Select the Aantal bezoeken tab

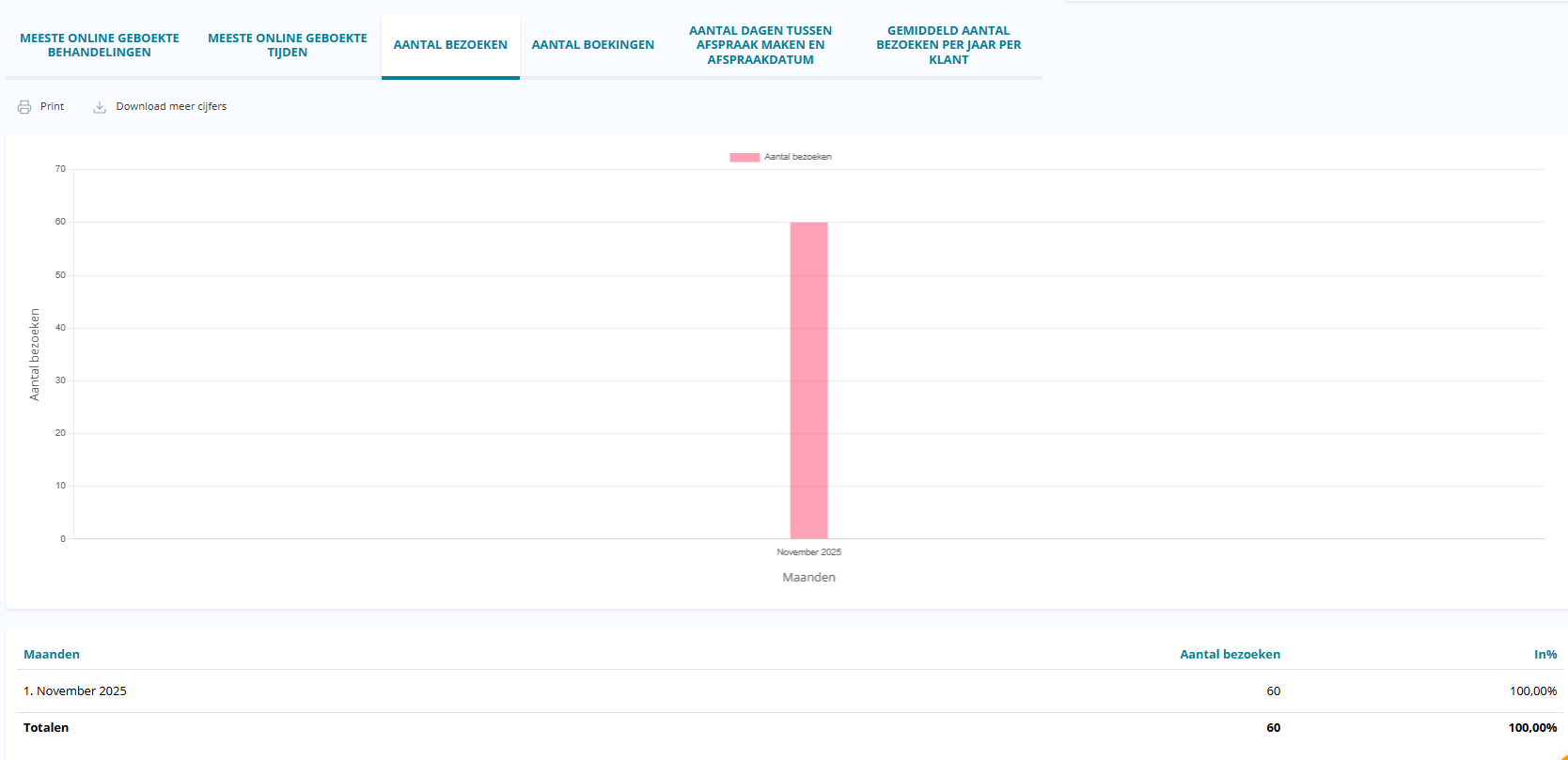coord(450,45)
